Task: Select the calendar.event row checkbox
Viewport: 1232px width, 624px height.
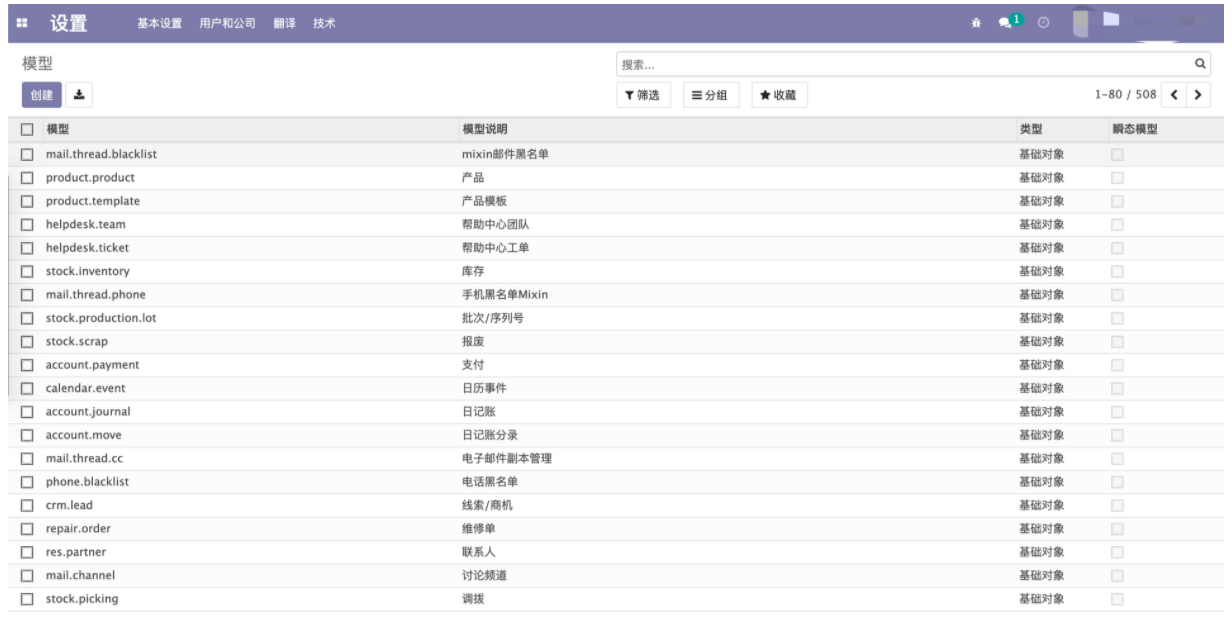Action: coord(28,389)
